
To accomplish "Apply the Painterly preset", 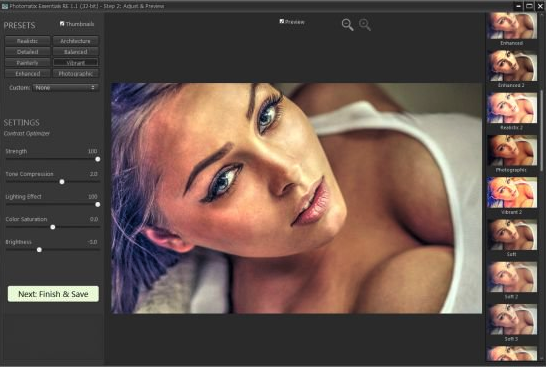I will click(28, 63).
